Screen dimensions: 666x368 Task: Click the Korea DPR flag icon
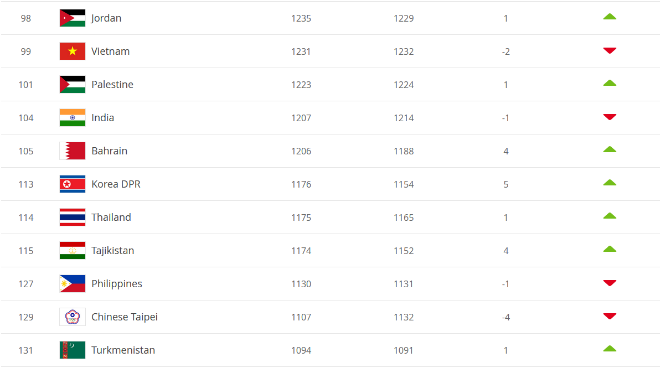(x=72, y=184)
